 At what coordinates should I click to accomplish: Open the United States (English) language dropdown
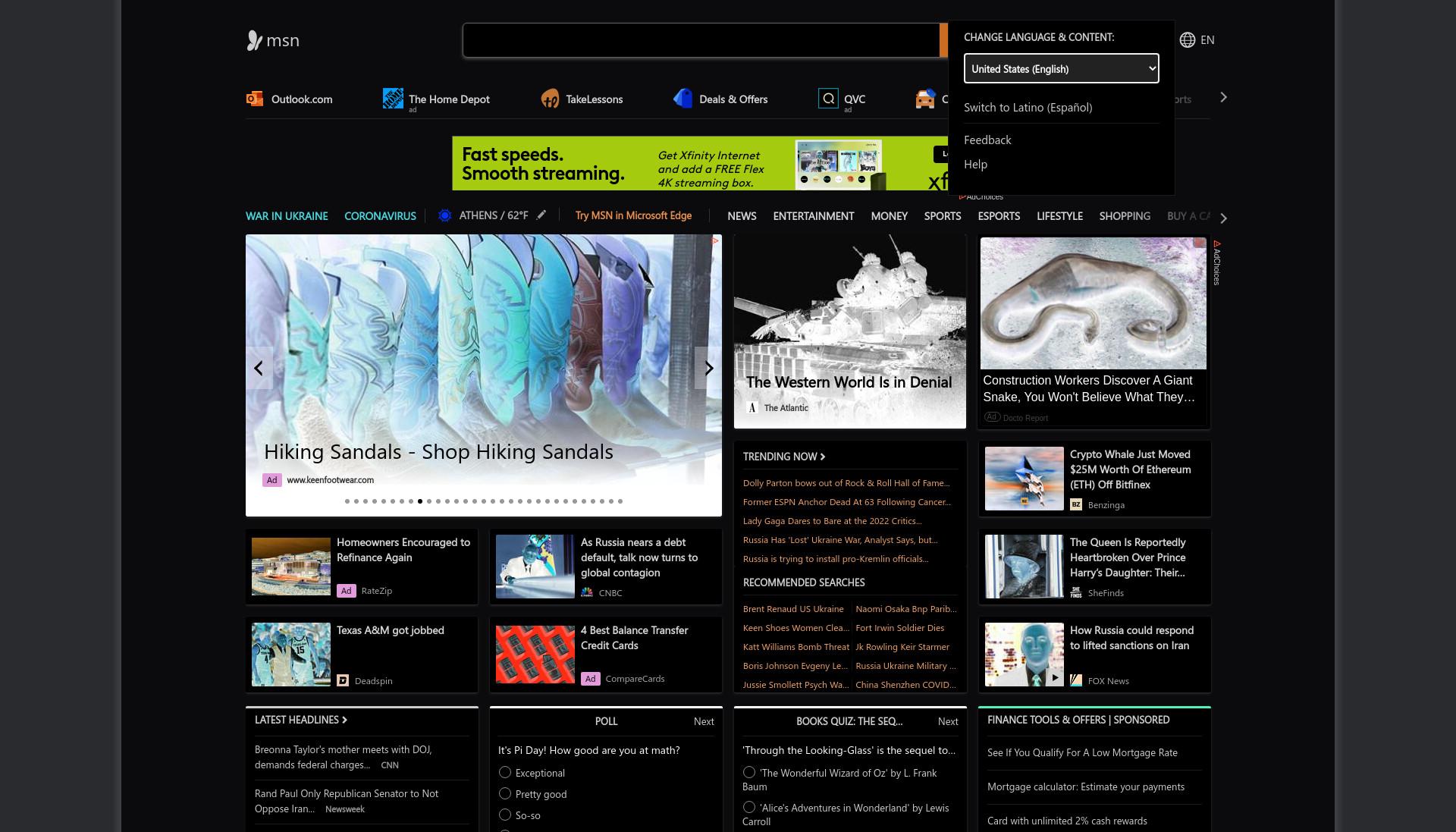[1061, 68]
